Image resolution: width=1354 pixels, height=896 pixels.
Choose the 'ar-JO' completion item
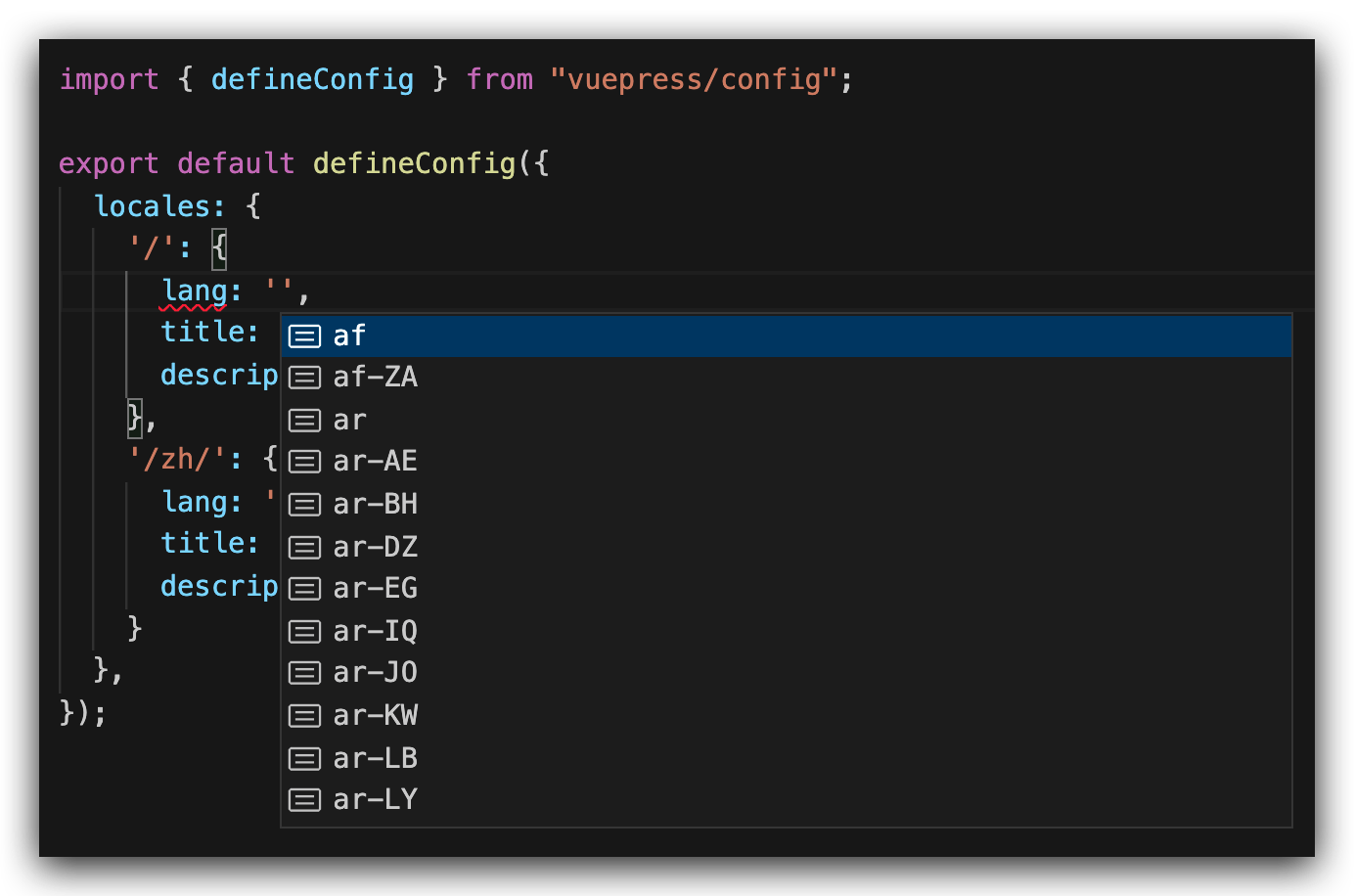[375, 673]
